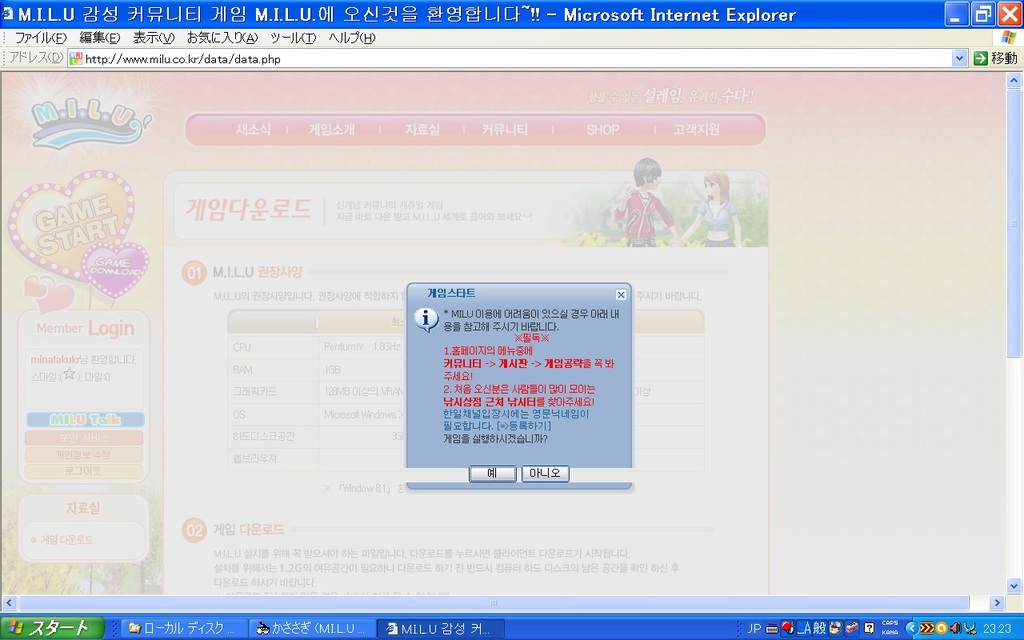Screen dimensions: 1024x640
Task: Click the 보안 서비스 button
Action: [x=84, y=438]
